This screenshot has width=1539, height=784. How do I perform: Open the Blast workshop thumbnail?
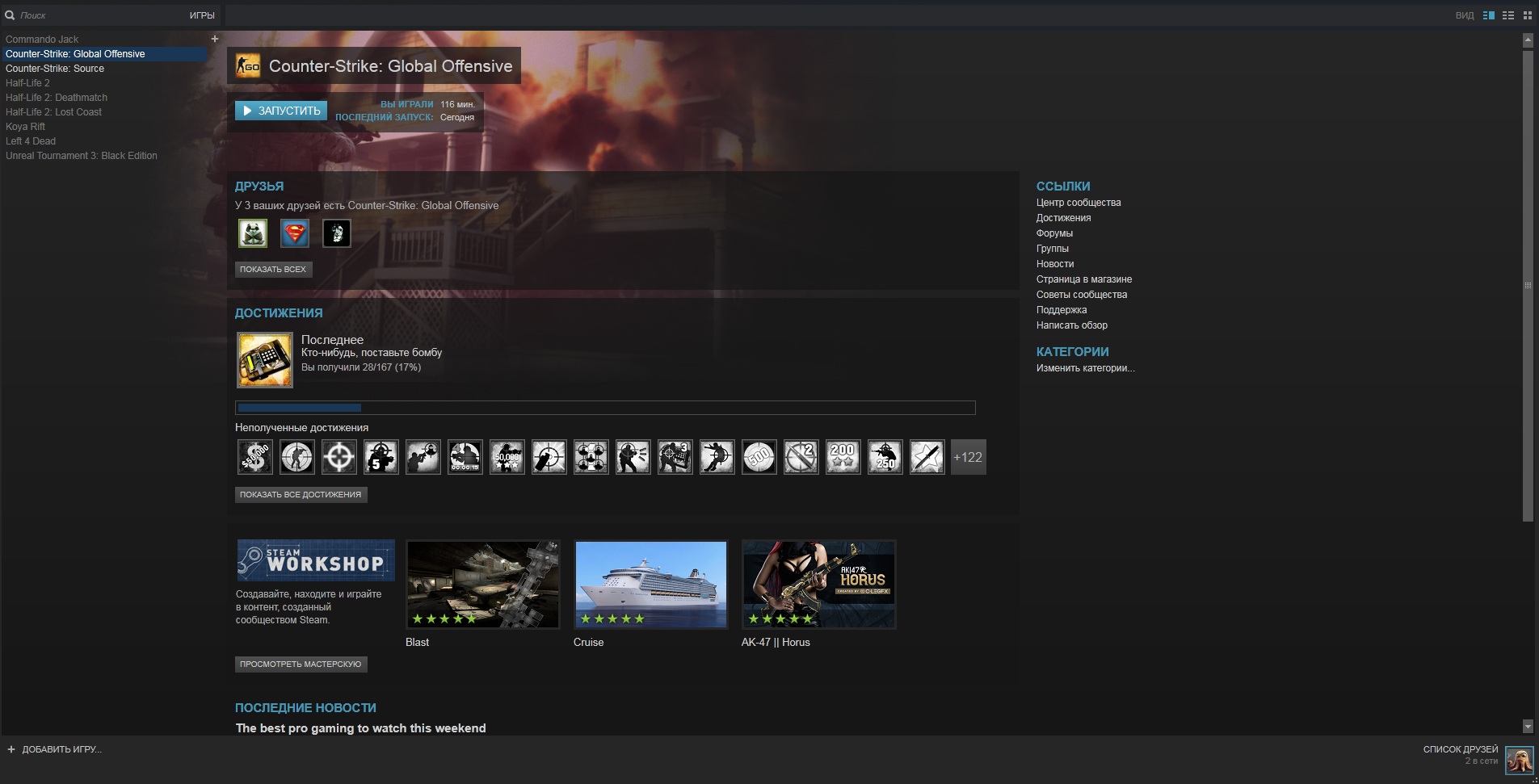483,585
